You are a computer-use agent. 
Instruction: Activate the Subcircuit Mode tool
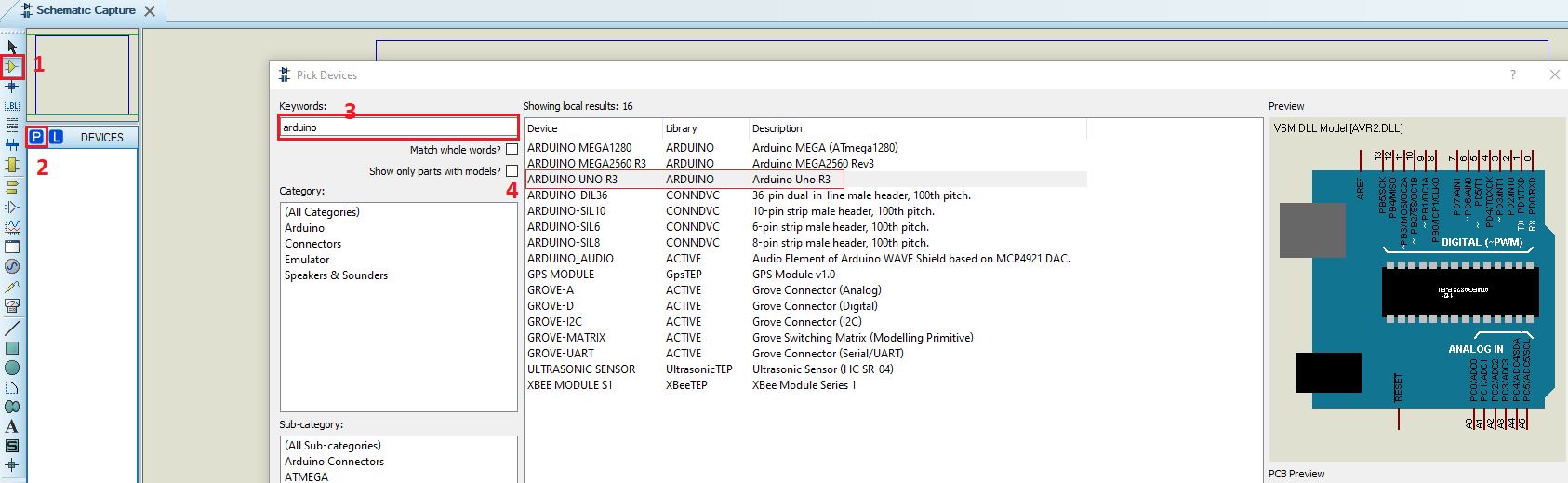pos(12,165)
